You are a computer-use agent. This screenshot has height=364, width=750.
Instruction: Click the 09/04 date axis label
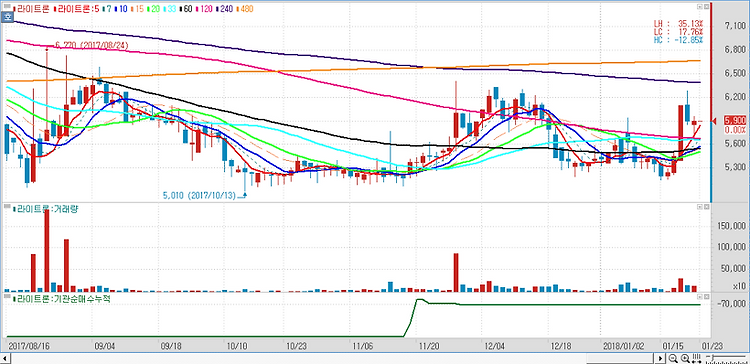pos(104,345)
